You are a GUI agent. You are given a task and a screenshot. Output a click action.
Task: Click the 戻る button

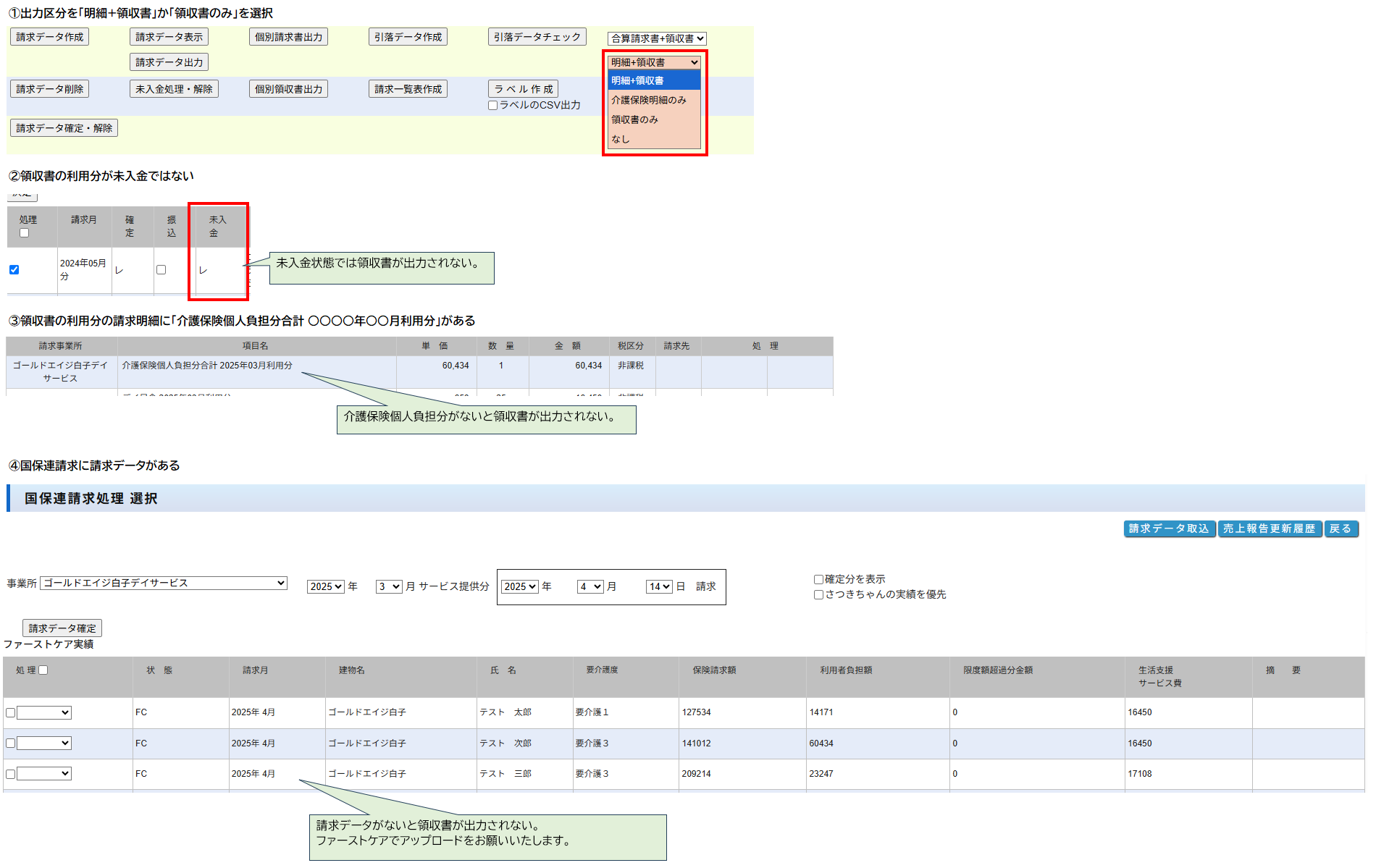point(1341,528)
